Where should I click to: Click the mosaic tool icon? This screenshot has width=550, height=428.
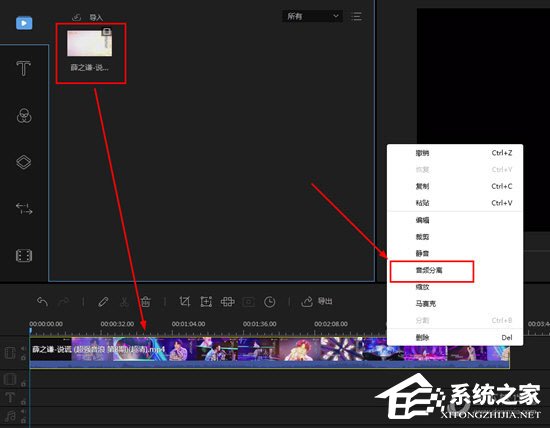[227, 302]
